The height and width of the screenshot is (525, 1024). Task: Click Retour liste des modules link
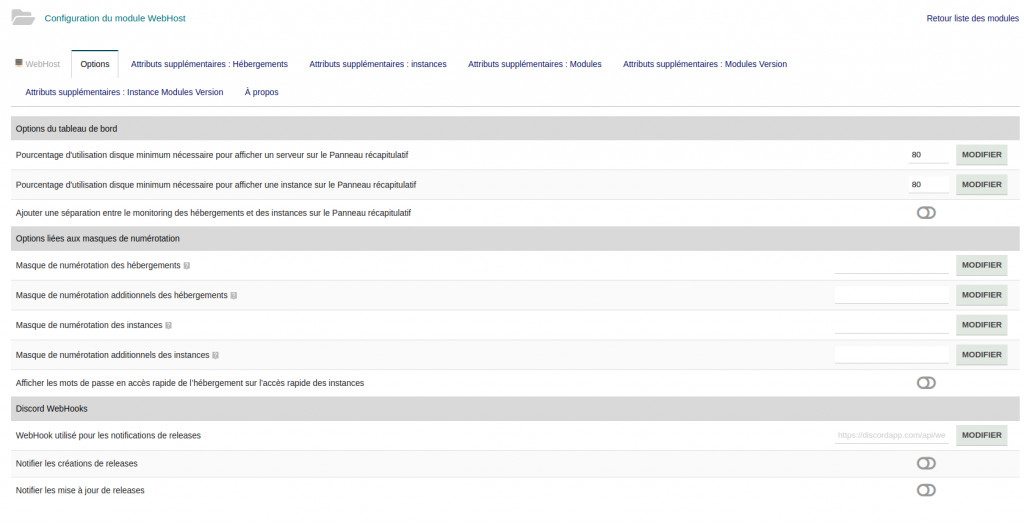click(x=972, y=18)
